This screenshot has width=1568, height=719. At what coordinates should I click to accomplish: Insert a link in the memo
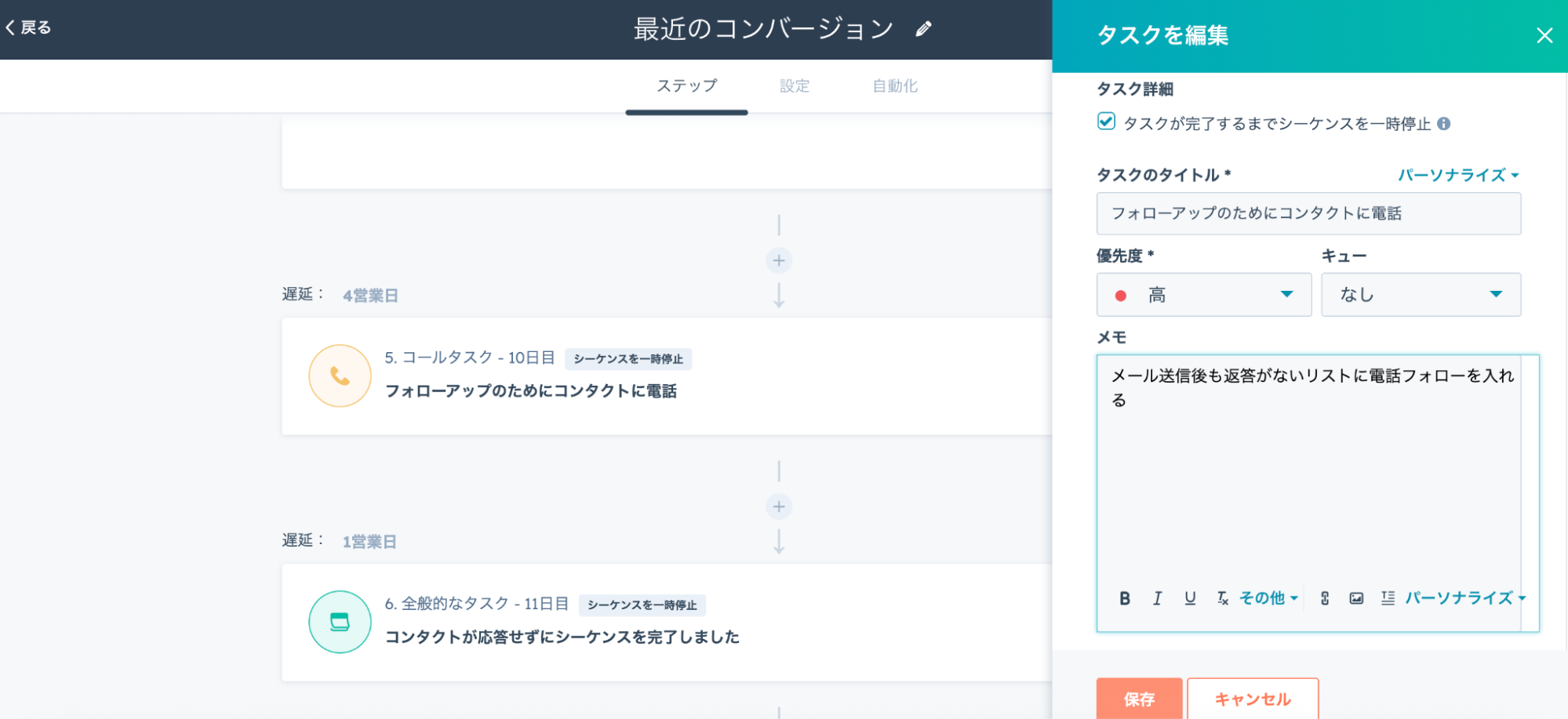(1325, 598)
